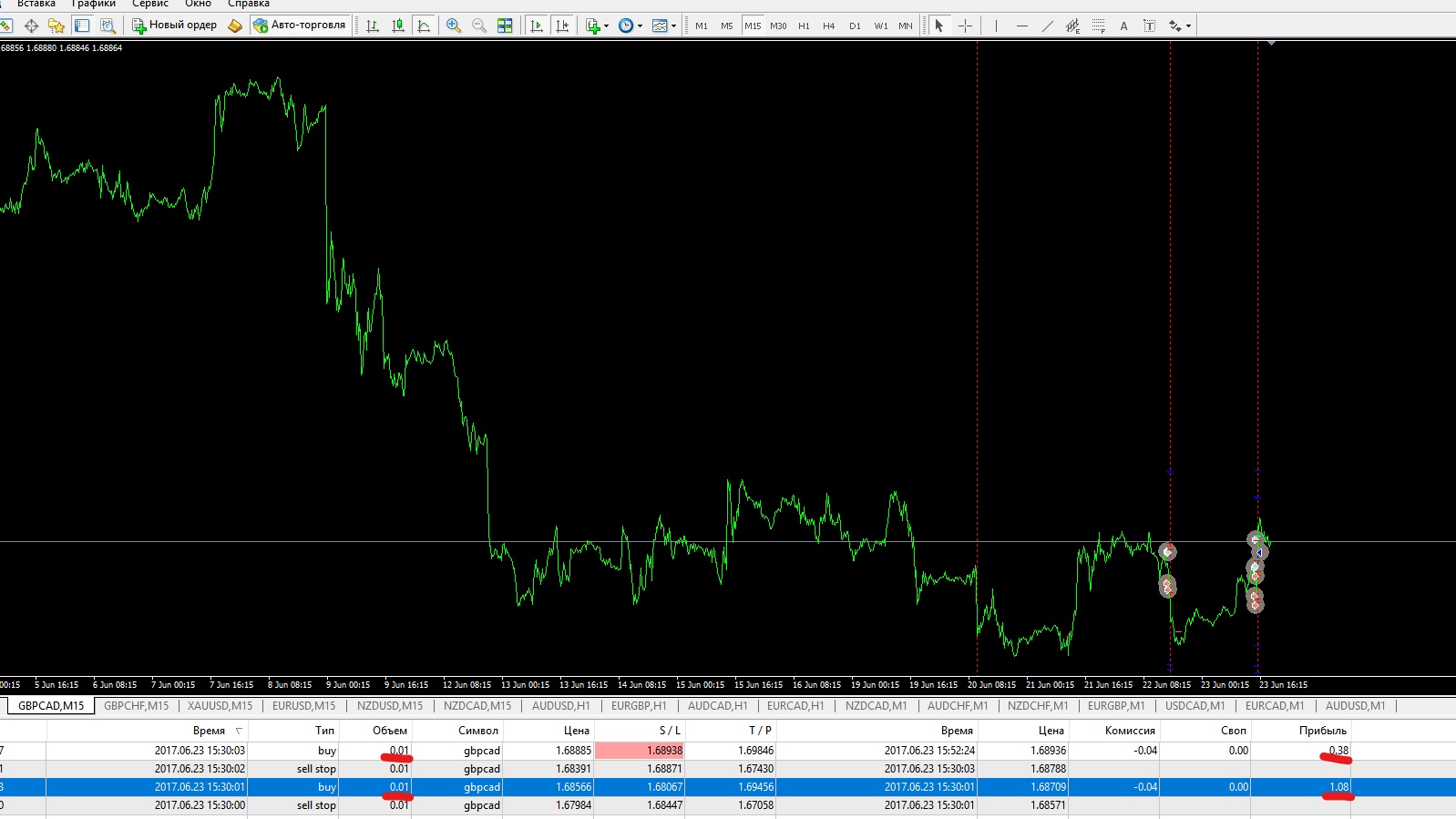Select the H1 timeframe
The width and height of the screenshot is (1456, 819).
coord(804,26)
